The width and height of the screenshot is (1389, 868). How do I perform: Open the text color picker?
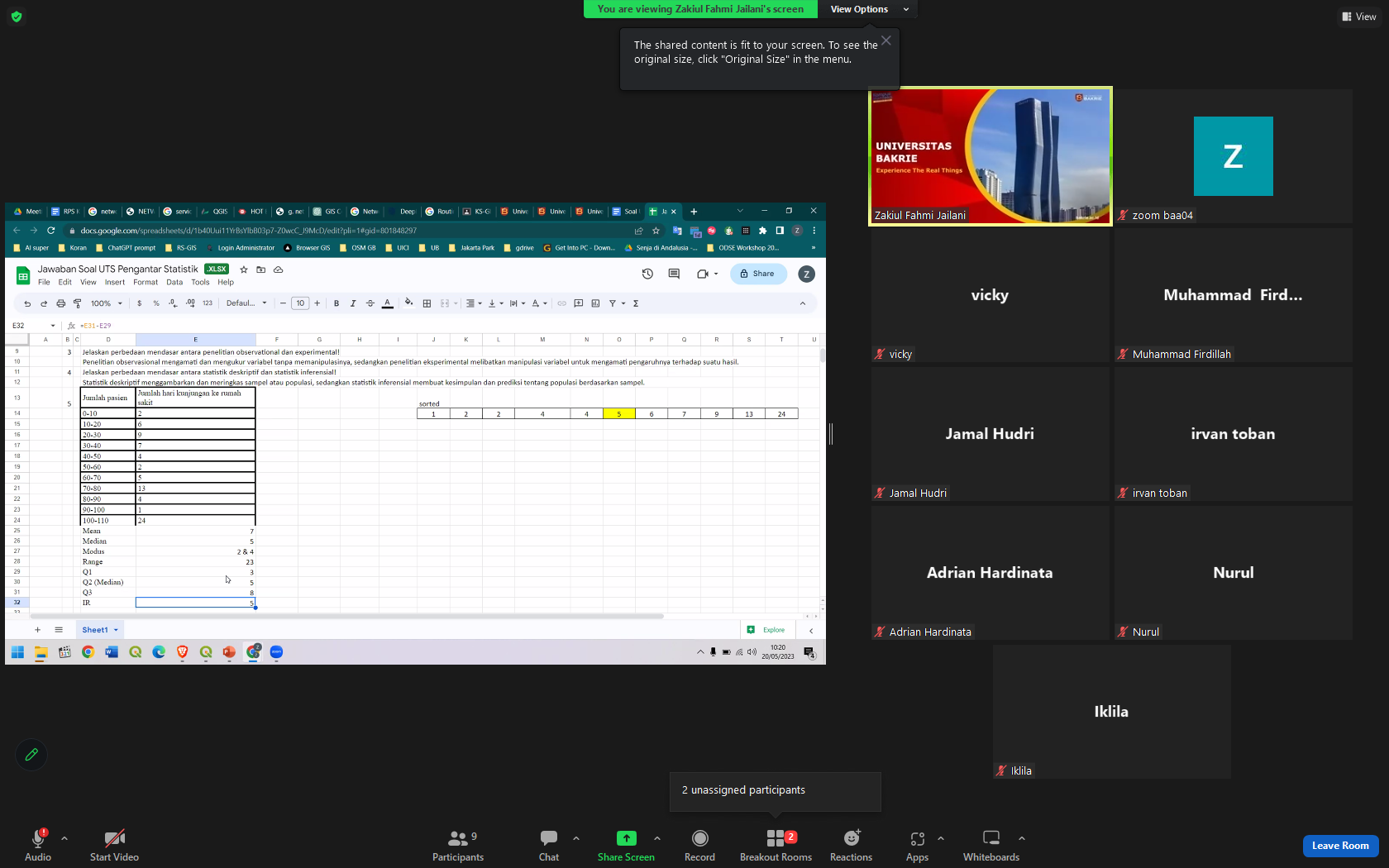pyautogui.click(x=387, y=303)
